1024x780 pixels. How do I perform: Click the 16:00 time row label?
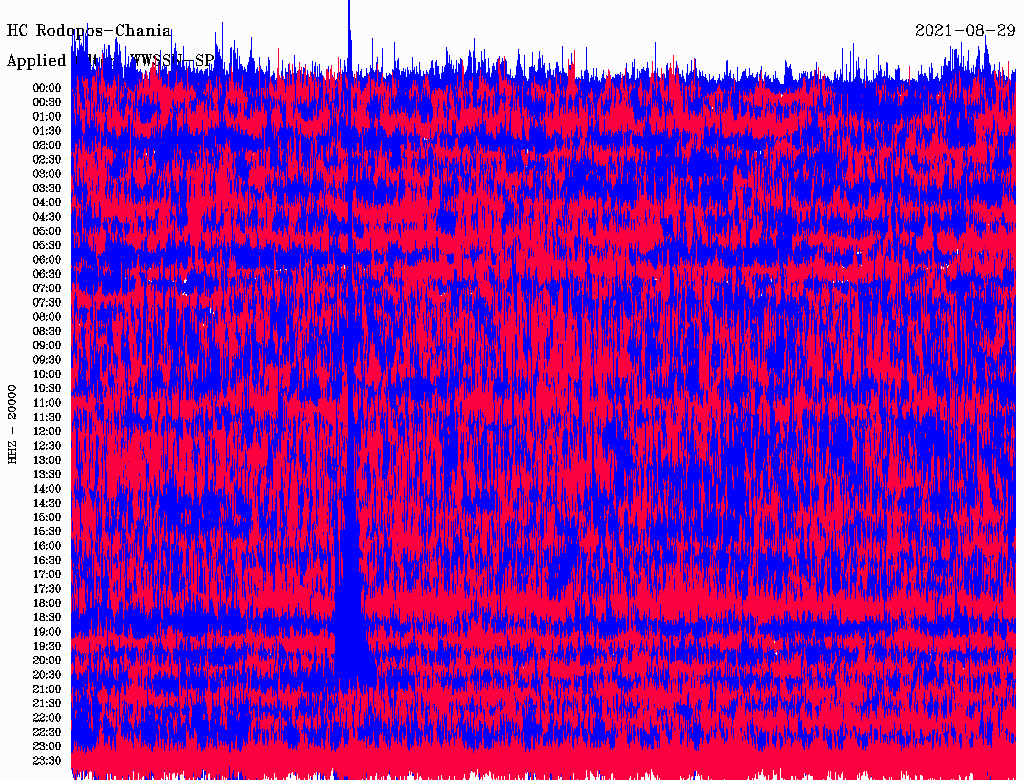pos(47,546)
